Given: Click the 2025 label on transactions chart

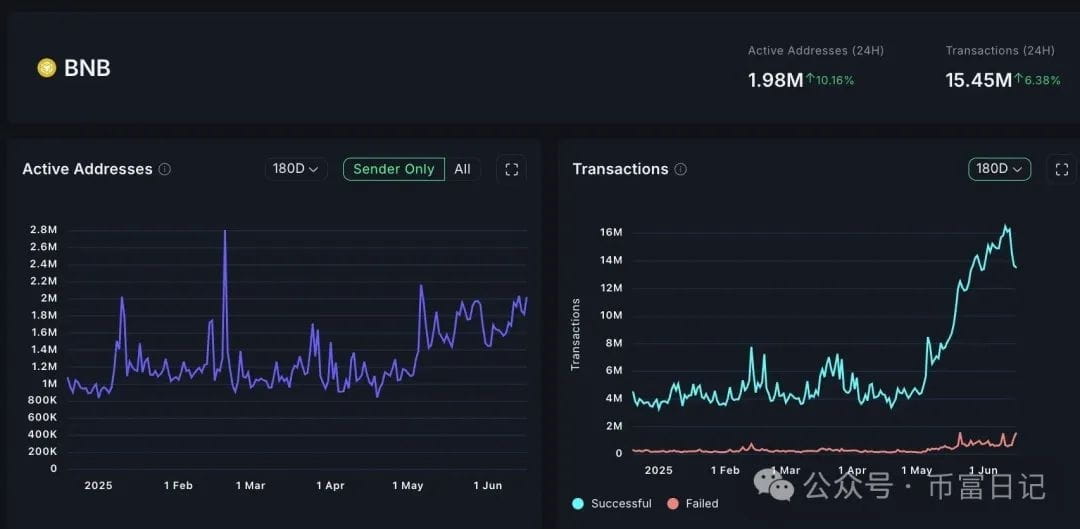Looking at the screenshot, I should pos(658,470).
